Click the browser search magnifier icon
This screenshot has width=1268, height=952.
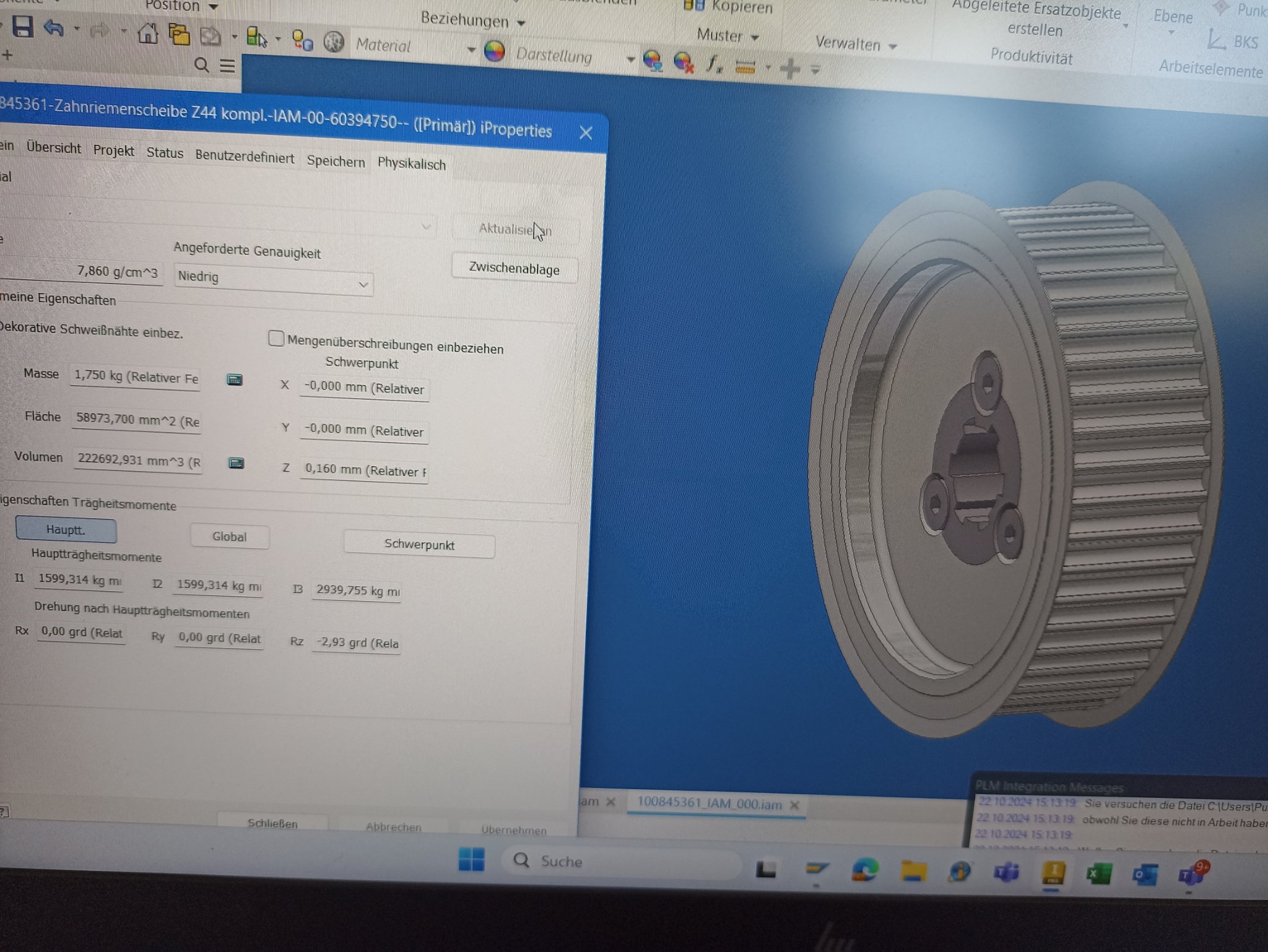pos(201,65)
